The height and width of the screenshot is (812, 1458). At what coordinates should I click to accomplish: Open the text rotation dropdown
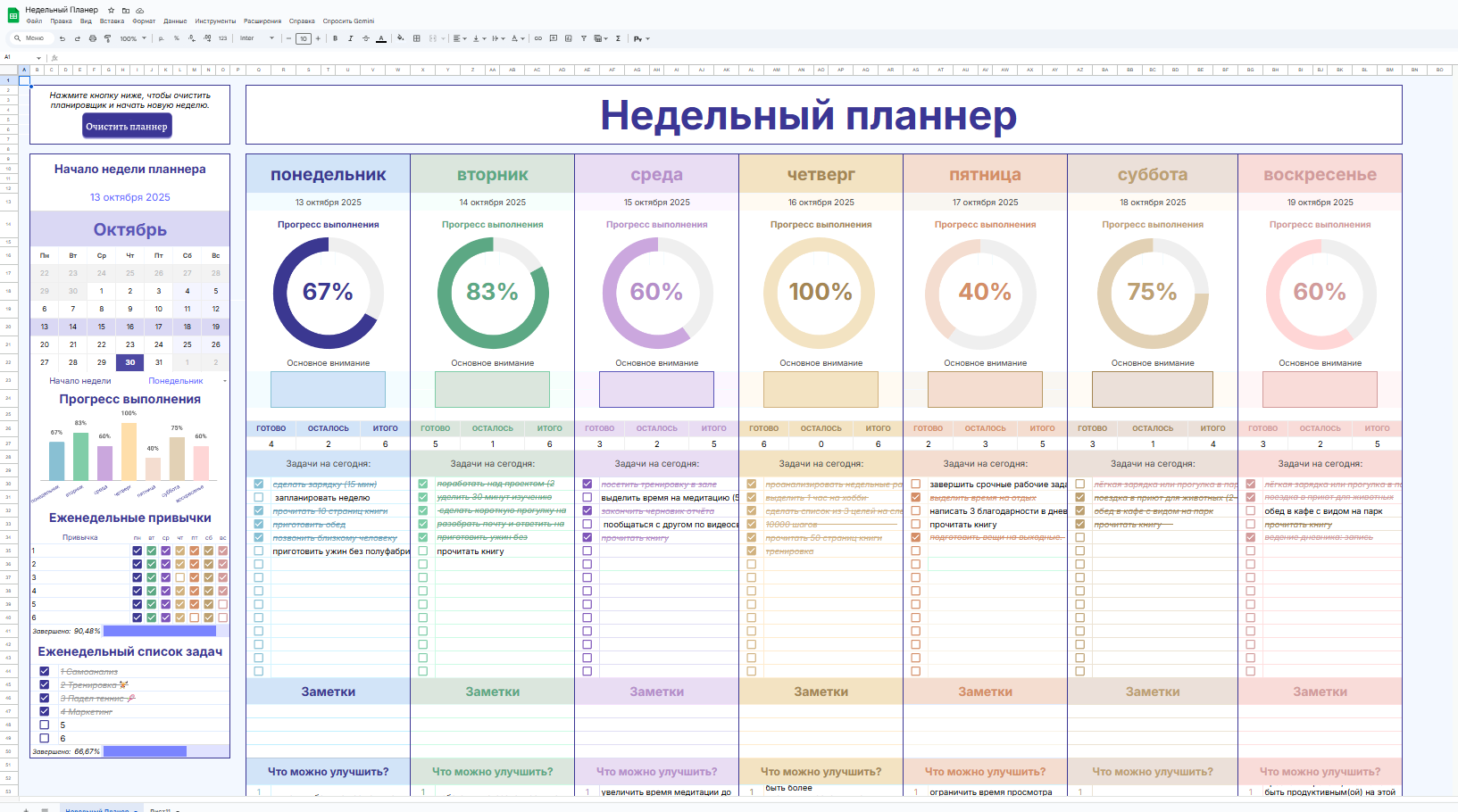point(519,38)
